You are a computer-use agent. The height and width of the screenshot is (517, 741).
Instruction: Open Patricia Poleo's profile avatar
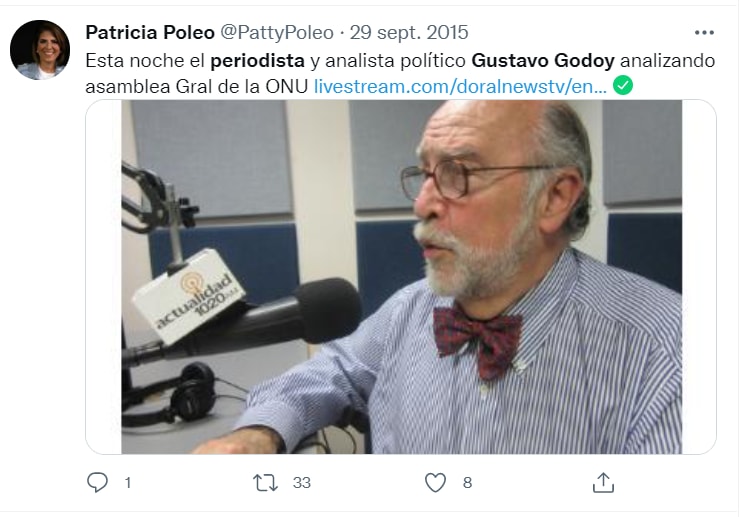click(x=40, y=50)
